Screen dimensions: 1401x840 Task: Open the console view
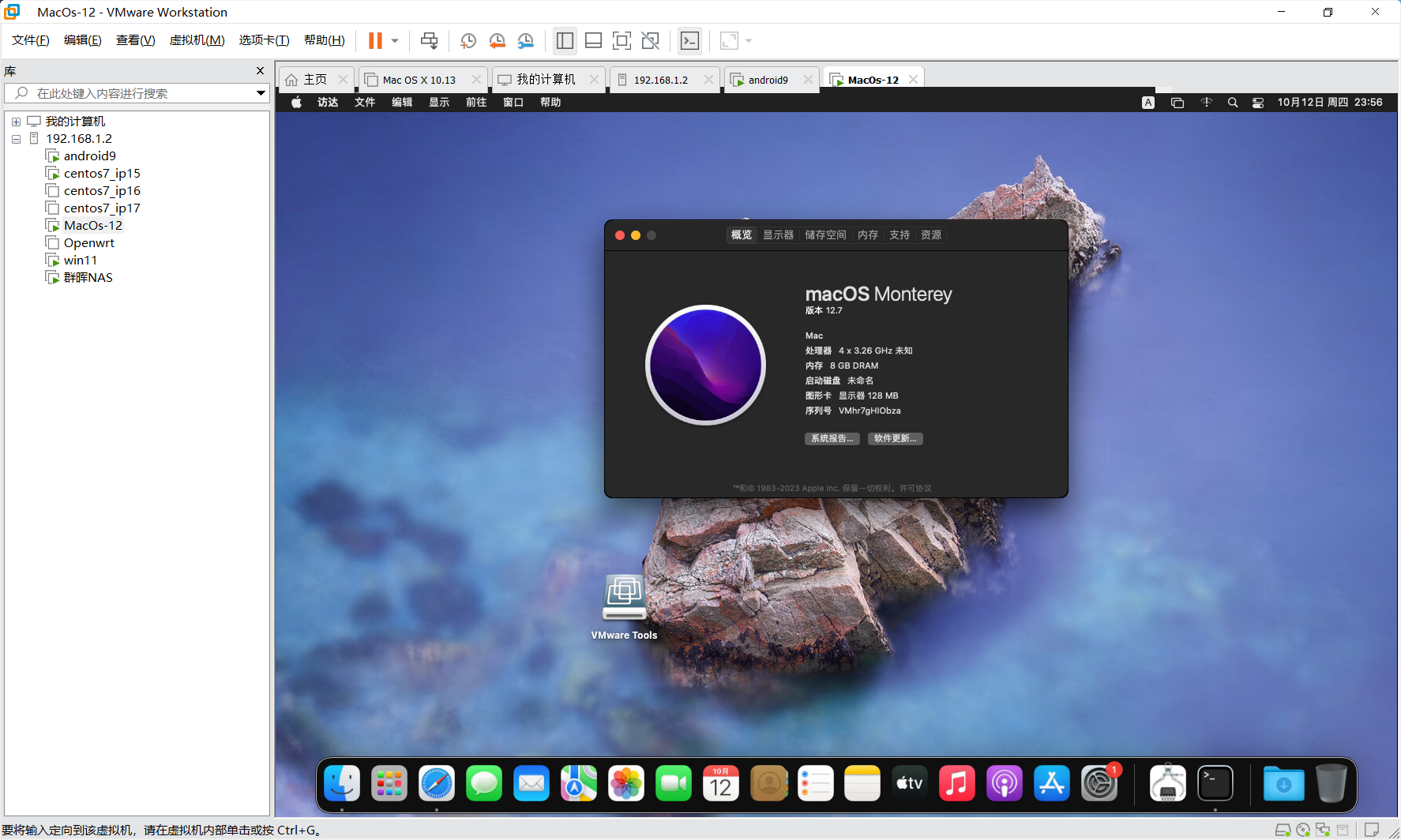pyautogui.click(x=689, y=40)
